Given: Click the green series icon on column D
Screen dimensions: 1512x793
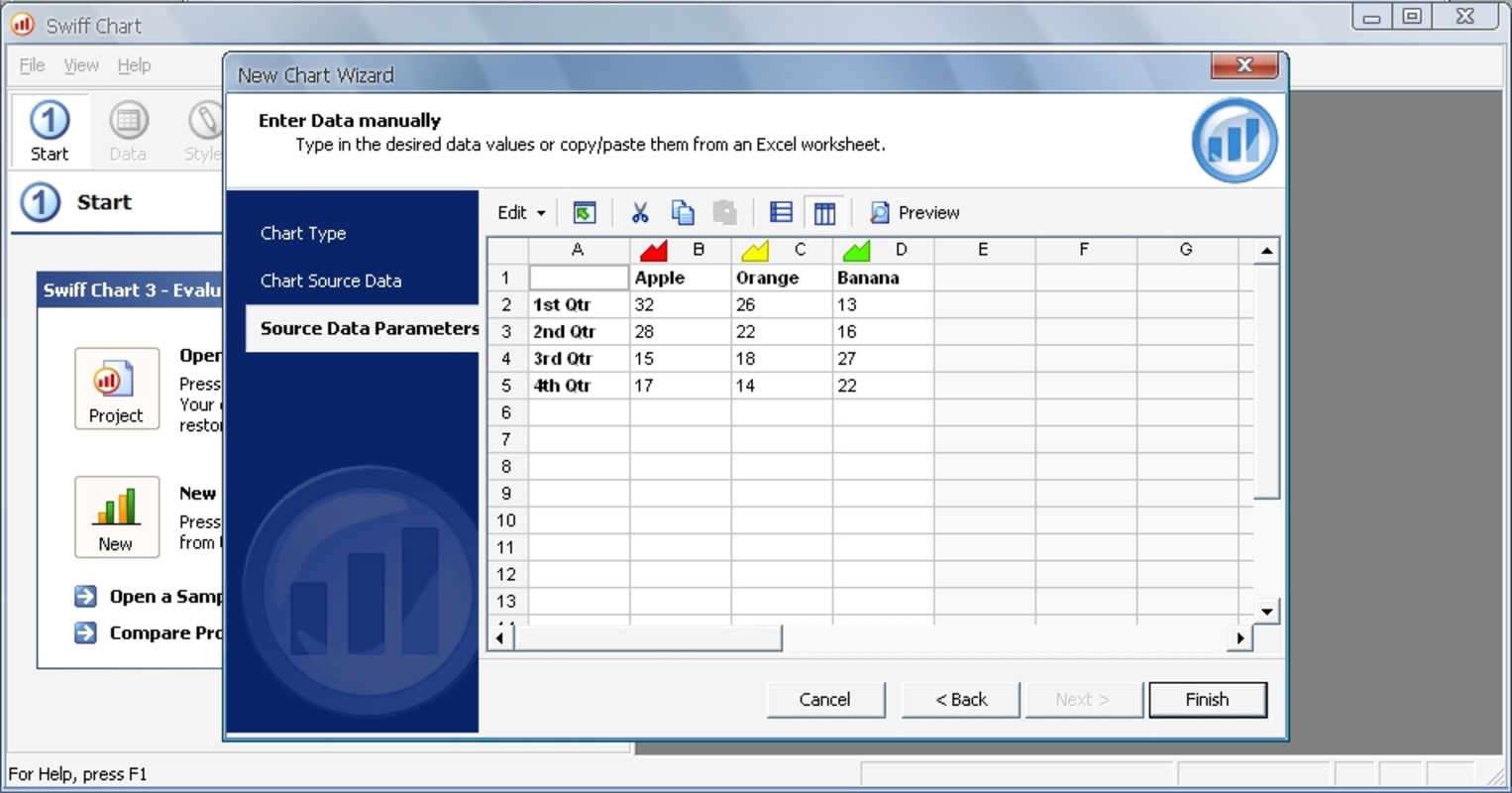Looking at the screenshot, I should pos(856,250).
